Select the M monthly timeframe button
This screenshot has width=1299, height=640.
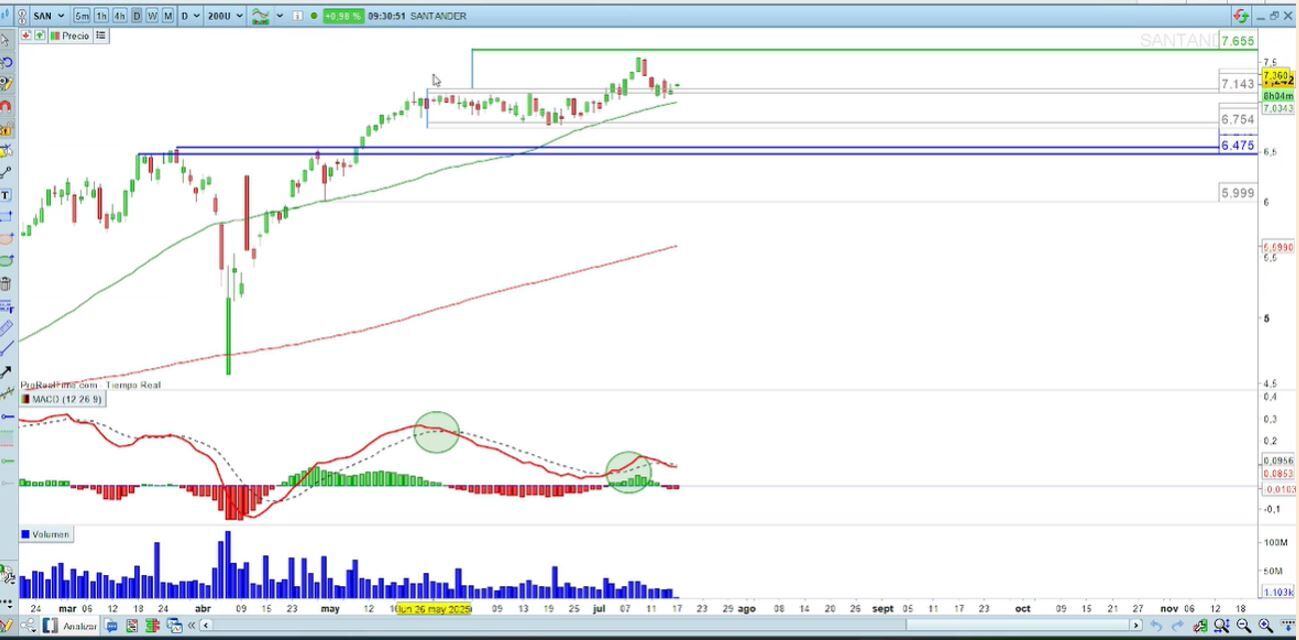coord(168,16)
